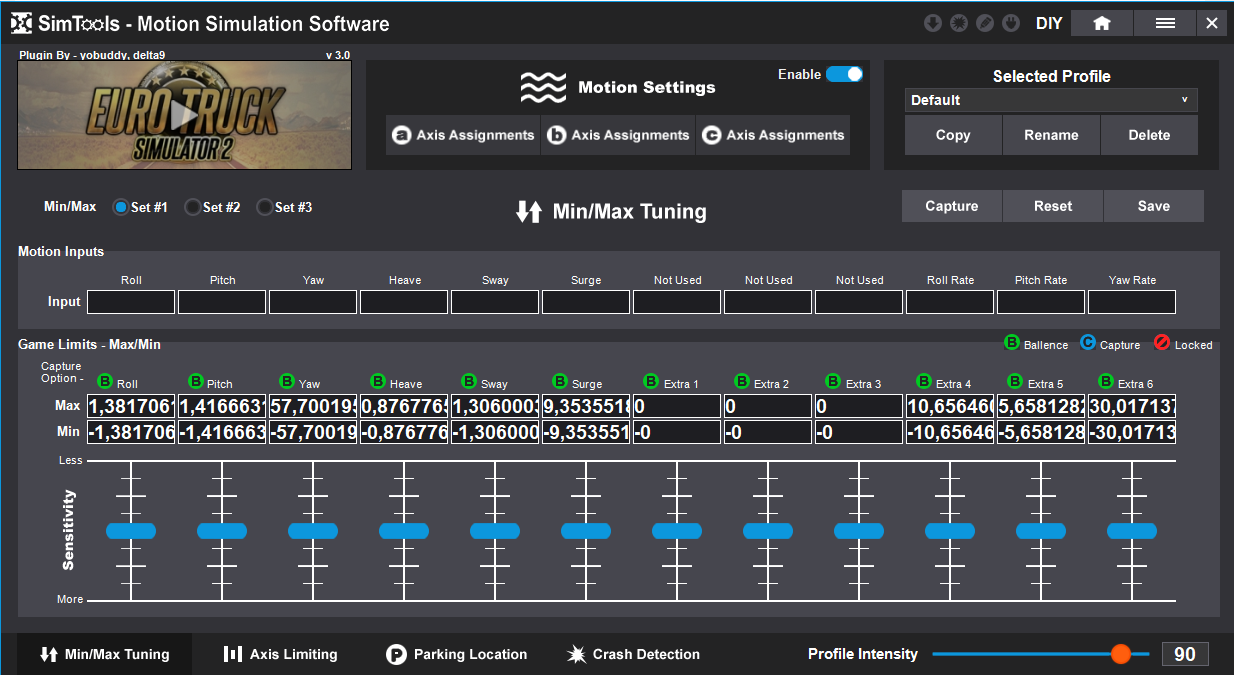Switch to the Axis Limiting tab
This screenshot has height=675, width=1234.
pyautogui.click(x=280, y=654)
